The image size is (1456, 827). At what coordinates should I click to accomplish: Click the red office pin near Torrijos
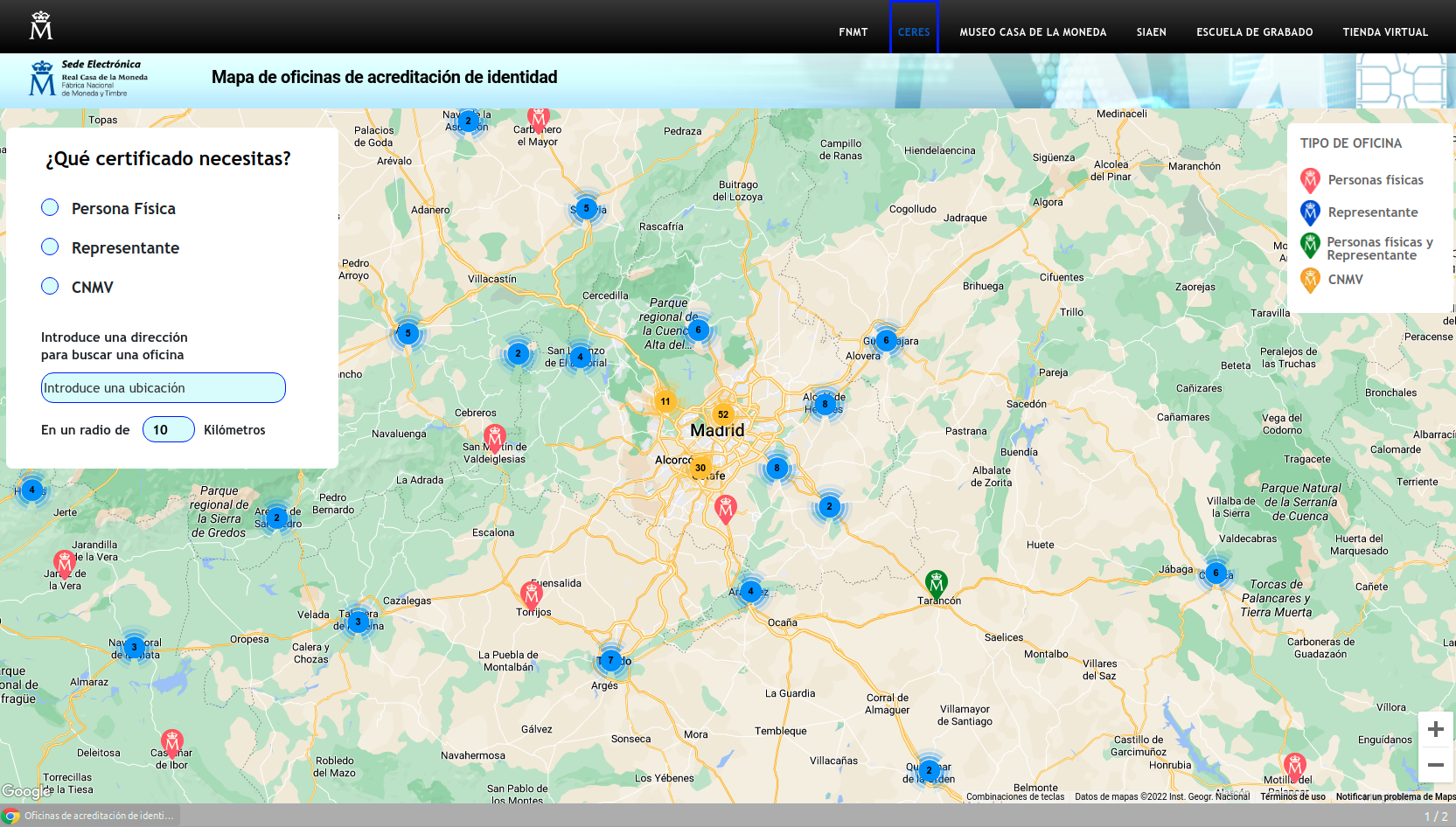tap(532, 595)
